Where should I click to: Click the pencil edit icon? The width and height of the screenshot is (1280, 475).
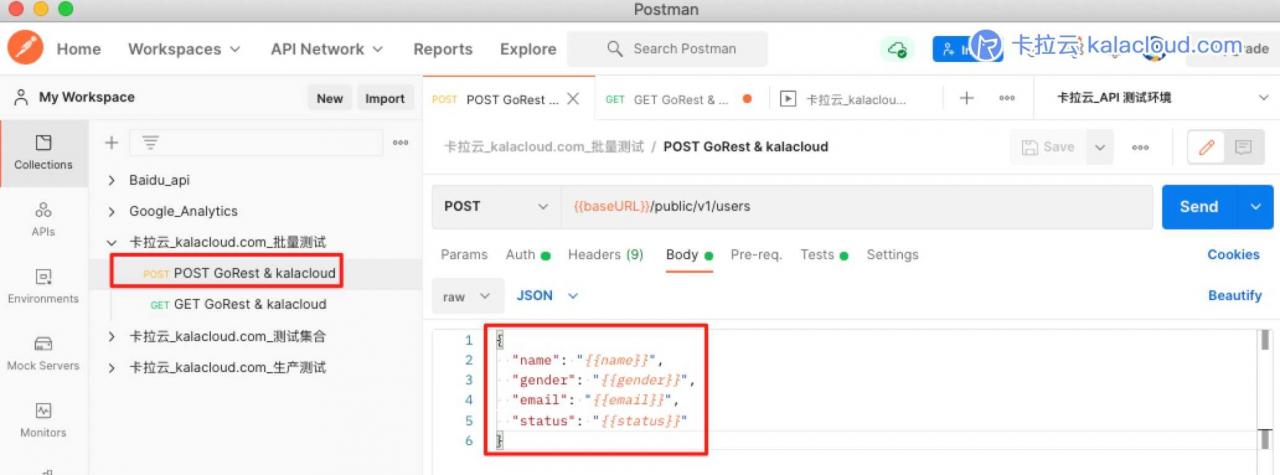[1206, 147]
